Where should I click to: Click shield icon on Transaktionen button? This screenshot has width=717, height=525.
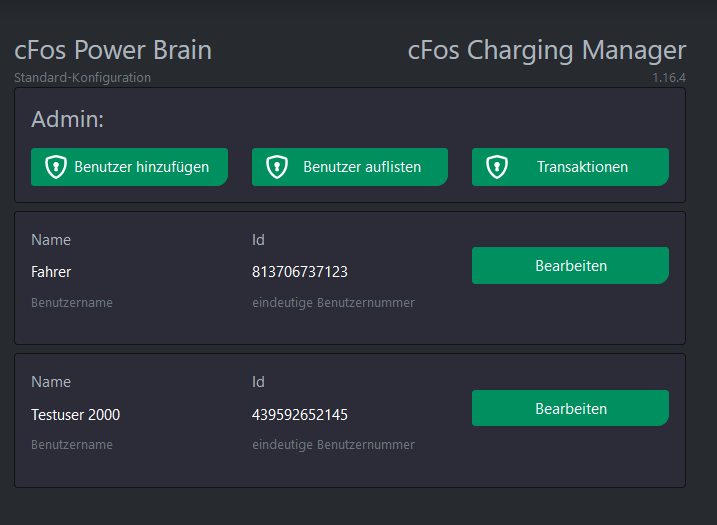[497, 166]
